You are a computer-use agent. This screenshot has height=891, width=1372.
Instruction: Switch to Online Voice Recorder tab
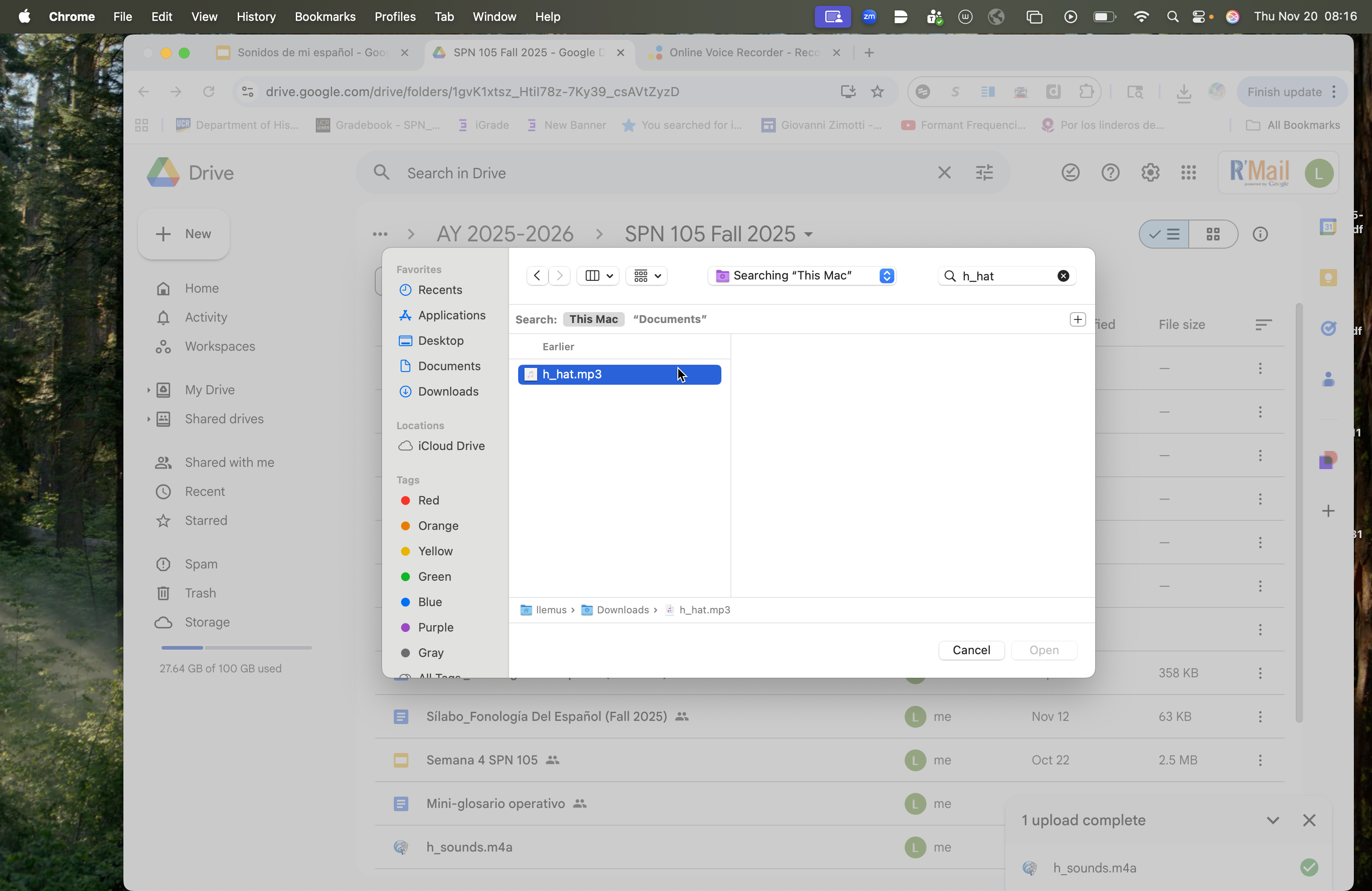point(744,53)
